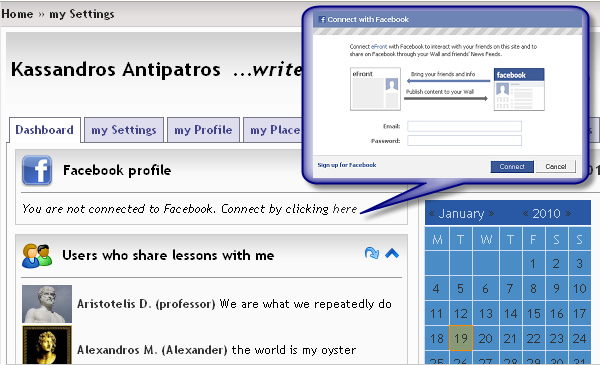Screen dimensions: 600x365
Task: Select January 19 in the calendar
Action: (x=461, y=338)
